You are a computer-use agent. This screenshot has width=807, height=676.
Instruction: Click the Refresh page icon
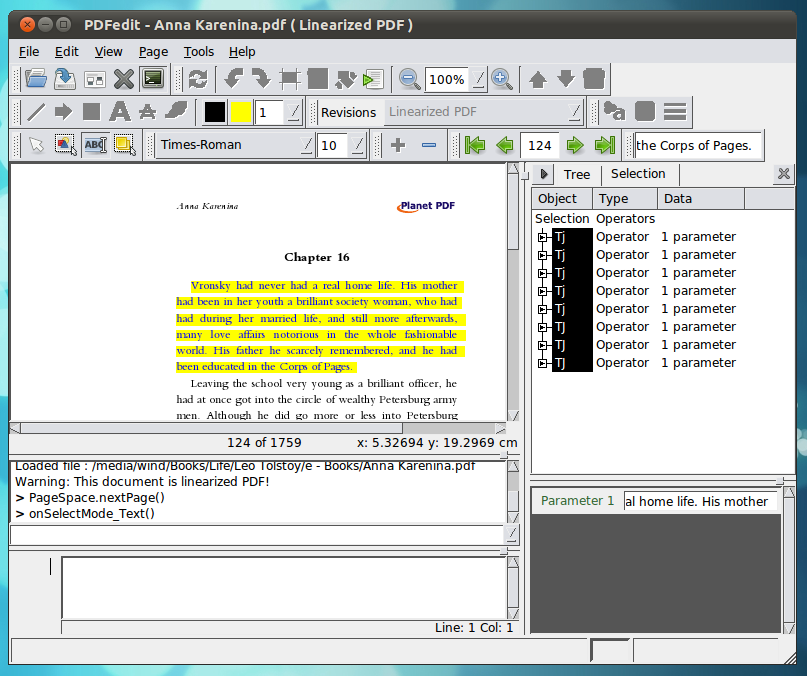[198, 79]
